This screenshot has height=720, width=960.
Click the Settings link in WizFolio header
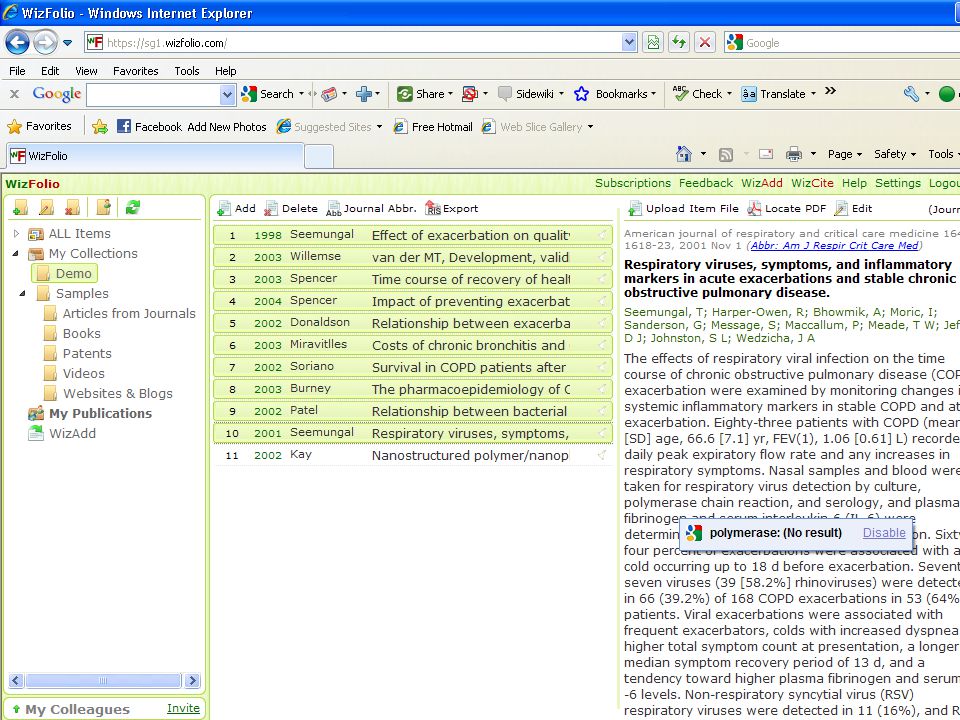click(x=898, y=183)
